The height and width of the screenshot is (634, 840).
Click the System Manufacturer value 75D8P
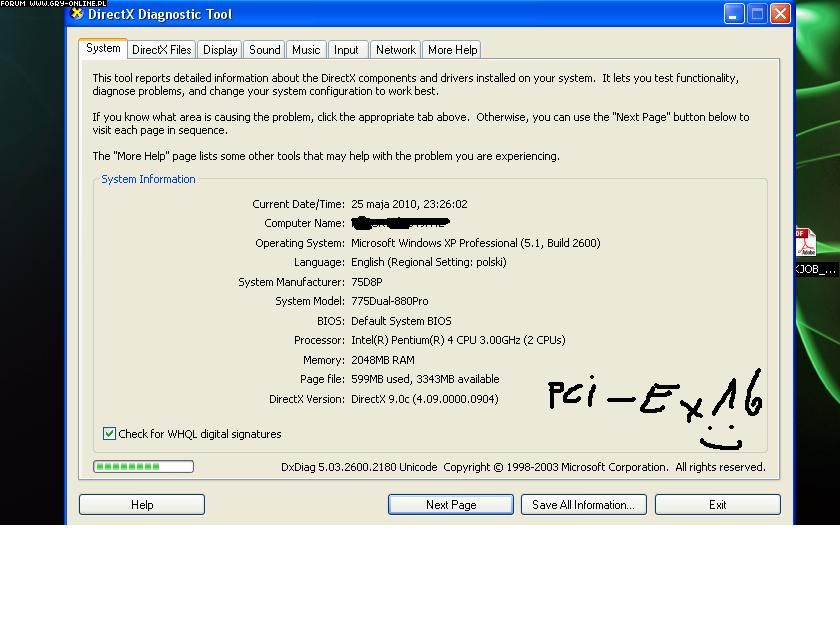366,282
